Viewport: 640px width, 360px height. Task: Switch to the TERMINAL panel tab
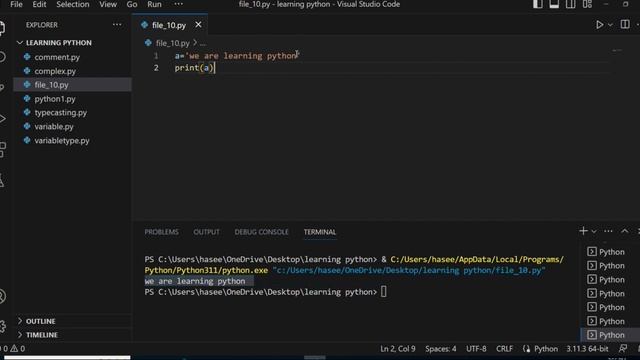coord(320,232)
